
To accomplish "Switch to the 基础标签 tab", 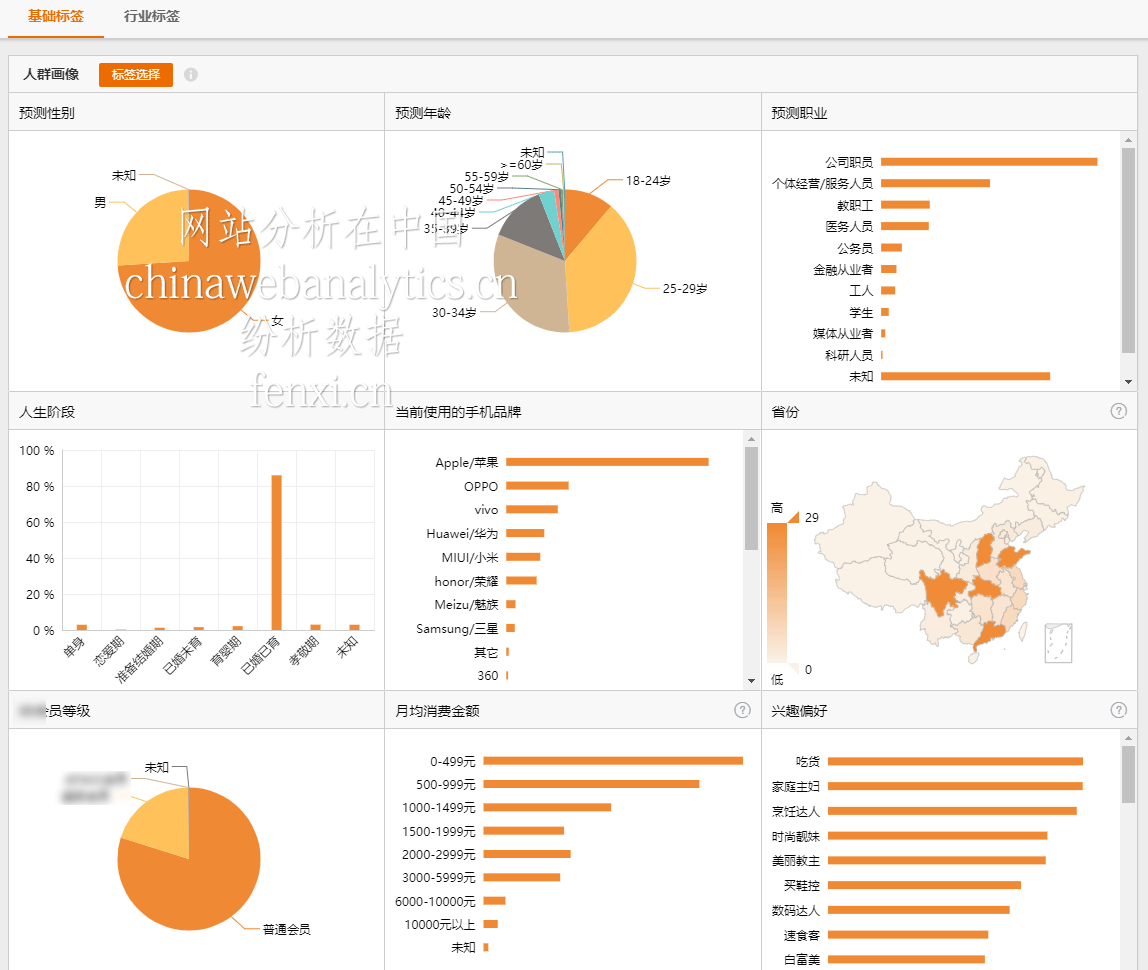I will pos(56,17).
